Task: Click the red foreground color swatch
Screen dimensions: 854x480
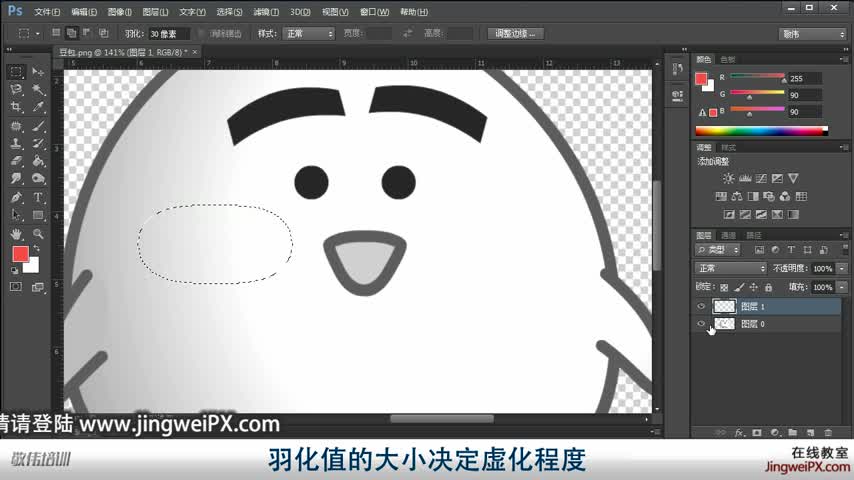Action: pos(20,254)
